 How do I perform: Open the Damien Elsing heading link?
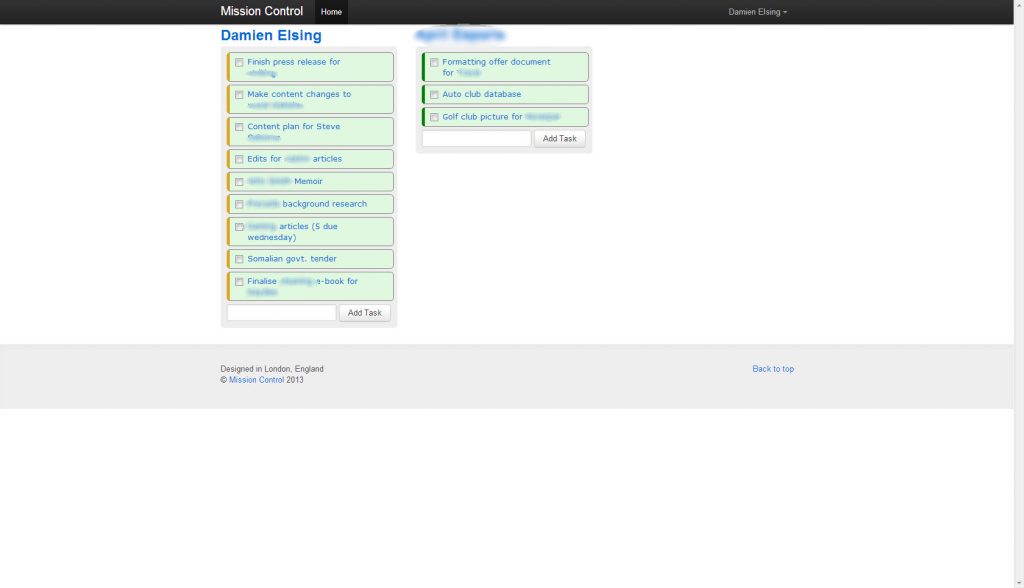point(271,36)
